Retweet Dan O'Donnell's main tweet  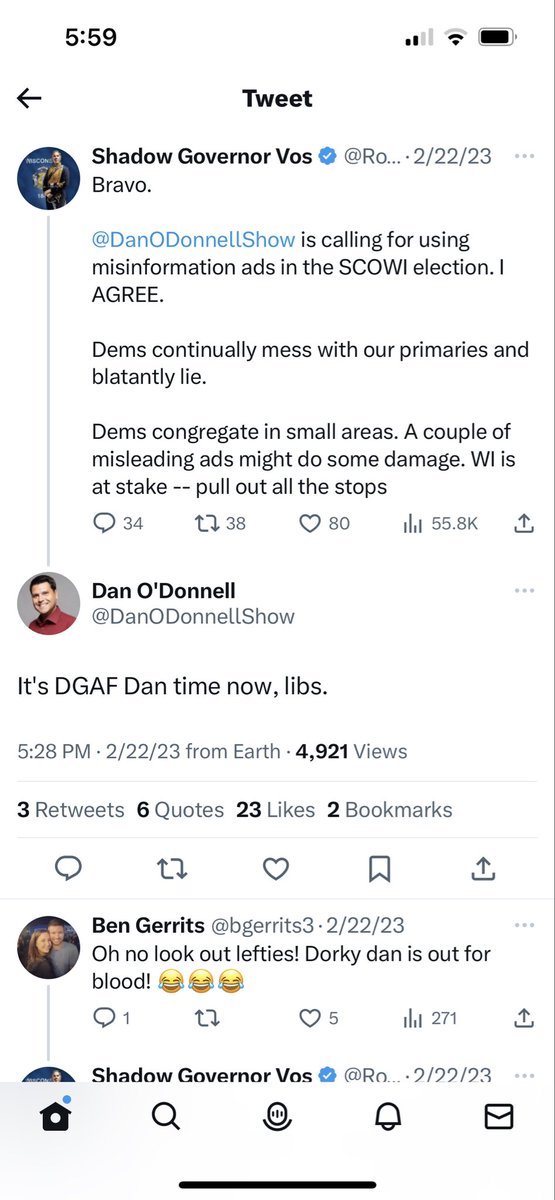pyautogui.click(x=172, y=869)
